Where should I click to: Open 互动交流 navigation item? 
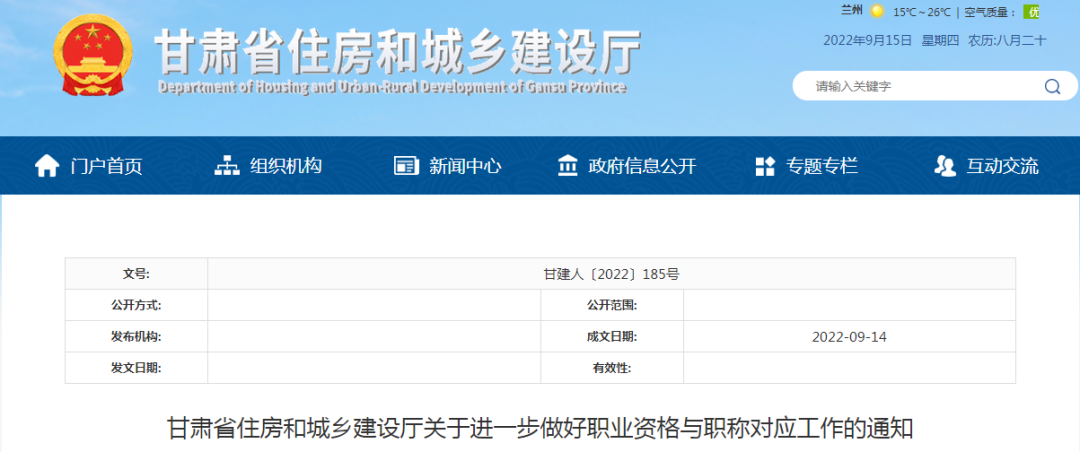(1002, 166)
